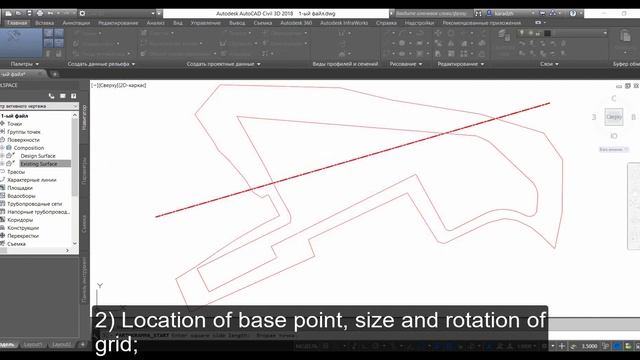Click the plus icon in bottom right status bar
The image size is (640, 360).
pyautogui.click(x=562, y=346)
